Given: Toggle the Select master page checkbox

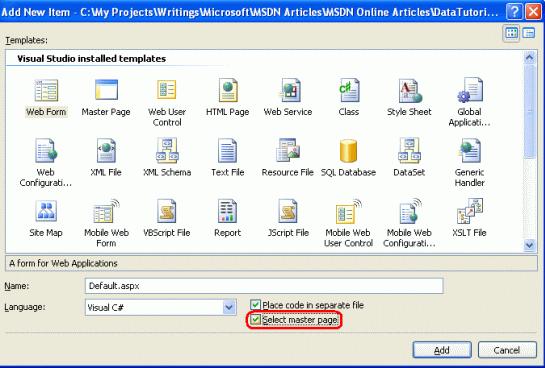Looking at the screenshot, I should click(x=255, y=320).
